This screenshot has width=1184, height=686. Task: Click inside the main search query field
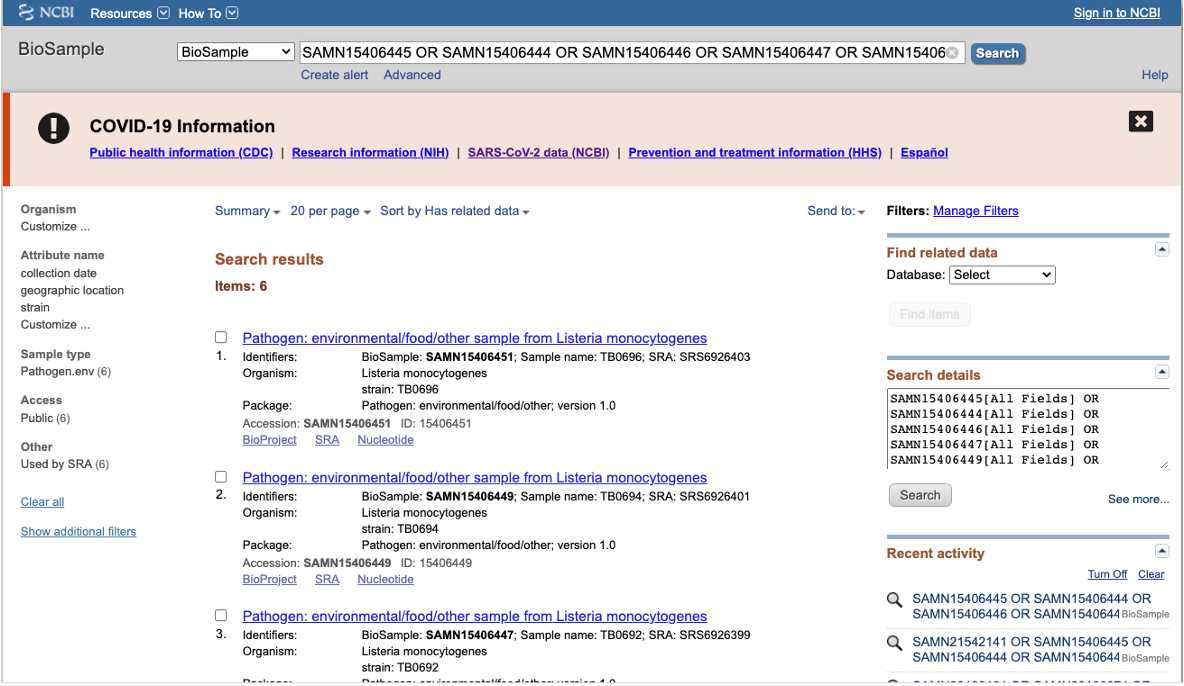click(x=620, y=53)
